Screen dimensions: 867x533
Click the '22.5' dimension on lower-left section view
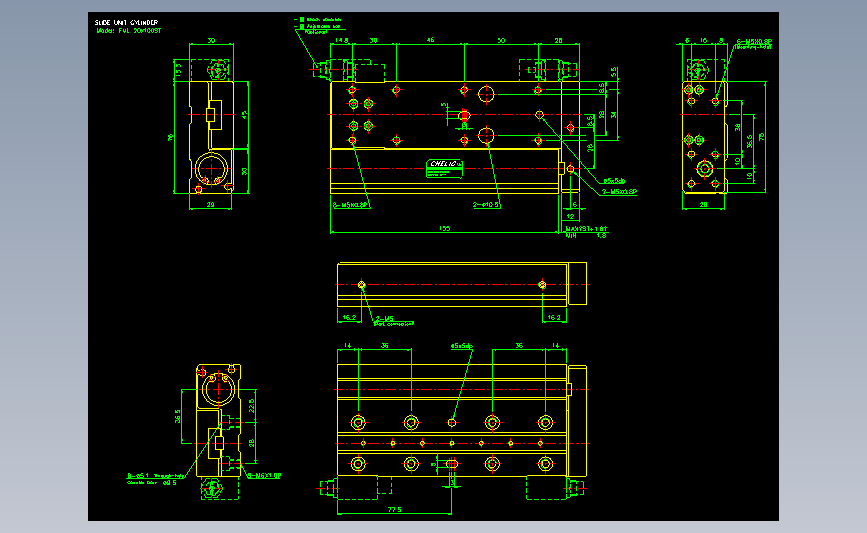(252, 406)
